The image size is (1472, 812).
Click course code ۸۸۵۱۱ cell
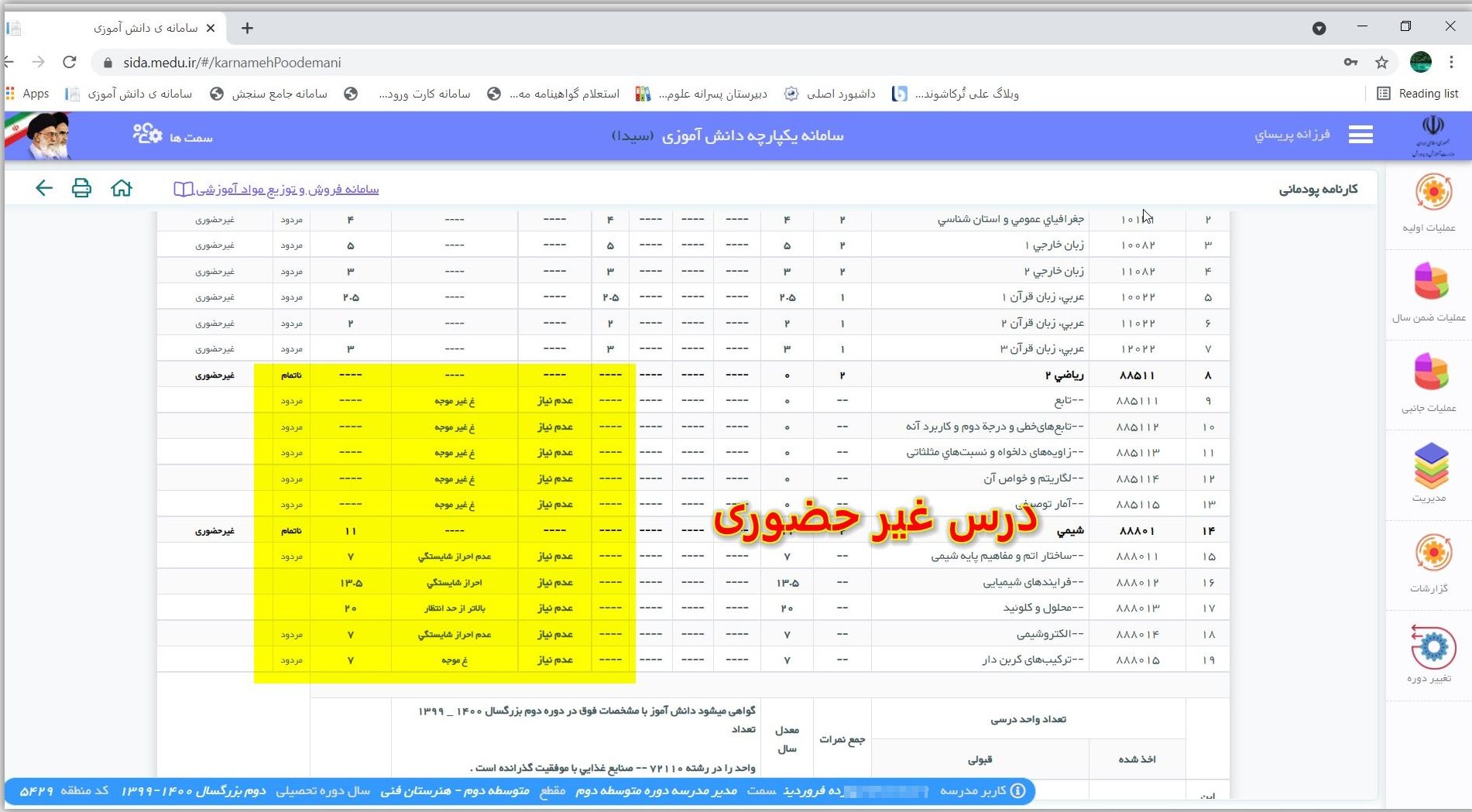[1137, 375]
